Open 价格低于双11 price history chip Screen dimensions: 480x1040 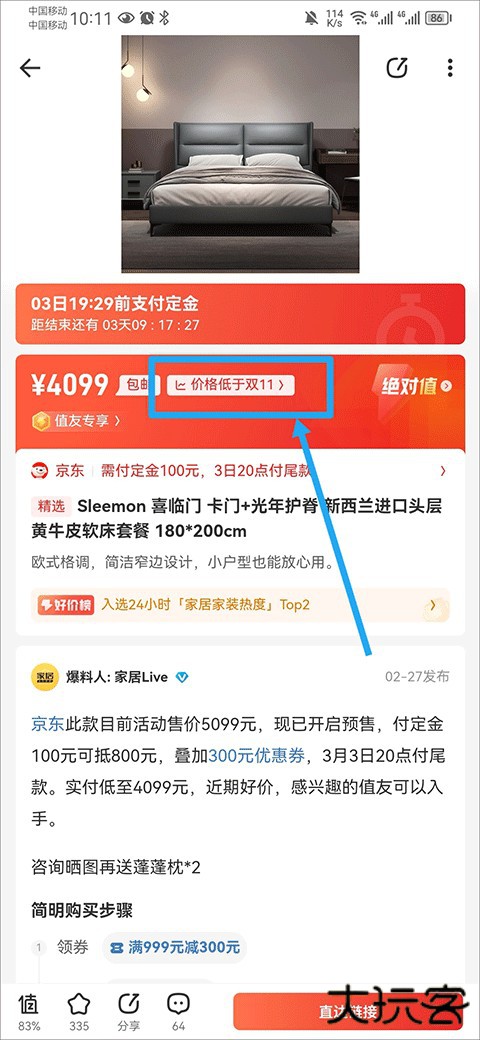pyautogui.click(x=231, y=385)
